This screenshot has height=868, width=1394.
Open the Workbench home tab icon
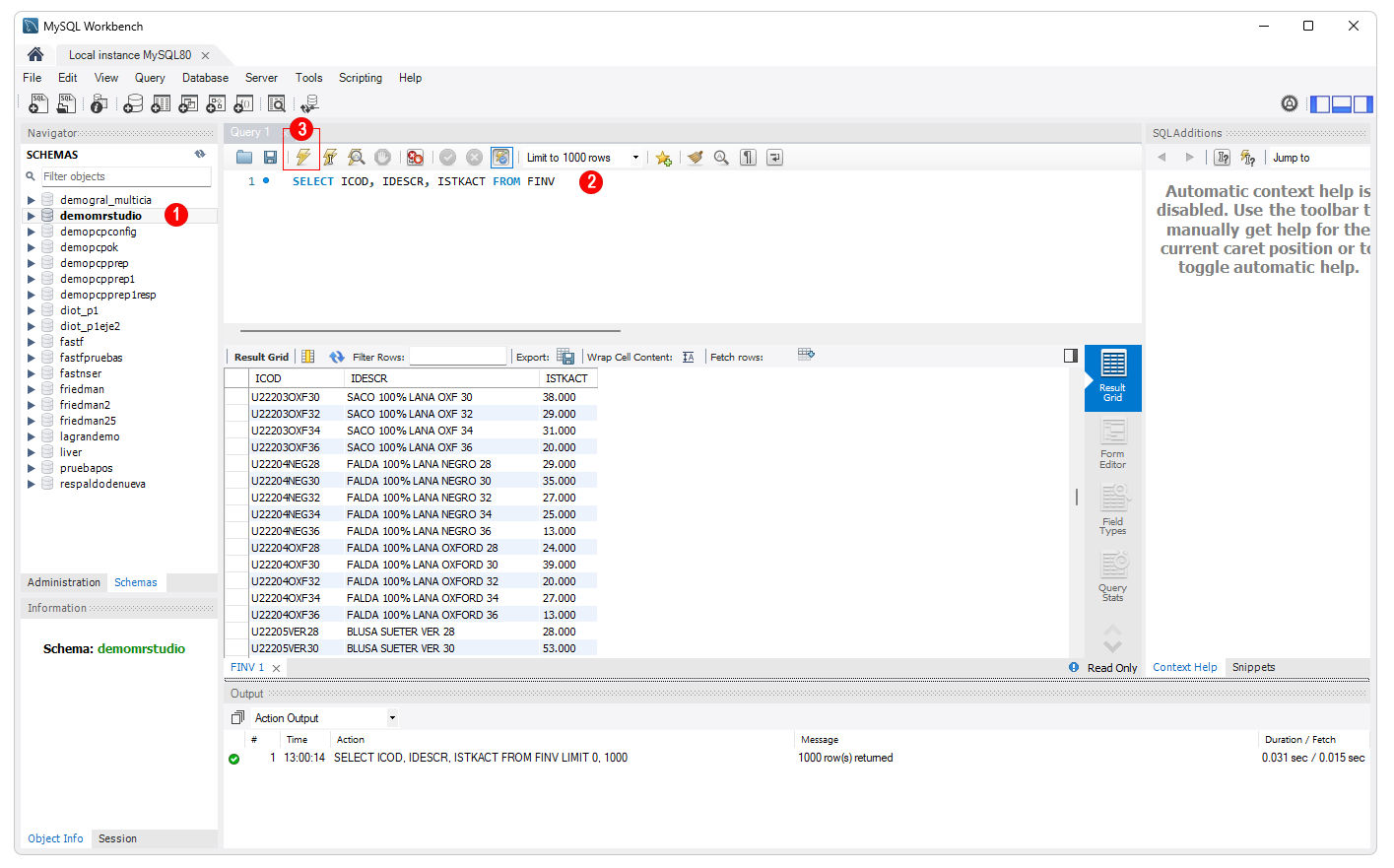click(35, 54)
